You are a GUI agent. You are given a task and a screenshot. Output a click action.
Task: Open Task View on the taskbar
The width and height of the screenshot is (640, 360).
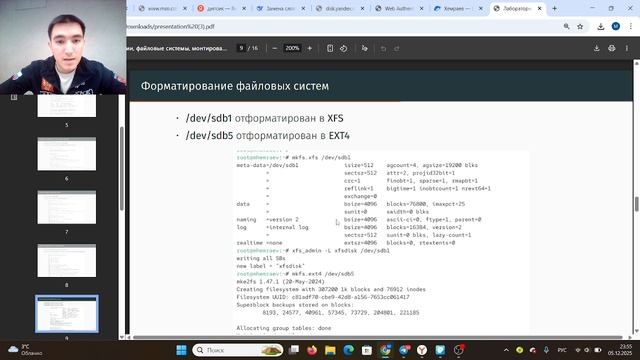tap(294, 350)
